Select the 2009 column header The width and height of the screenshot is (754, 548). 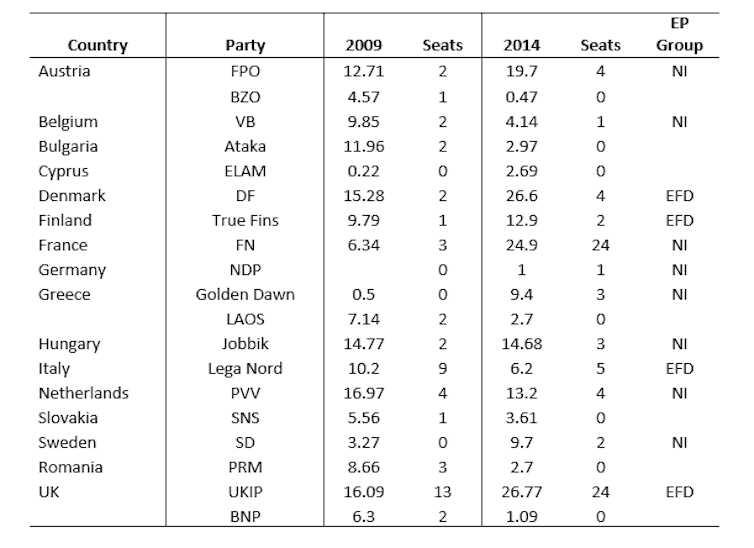(364, 45)
